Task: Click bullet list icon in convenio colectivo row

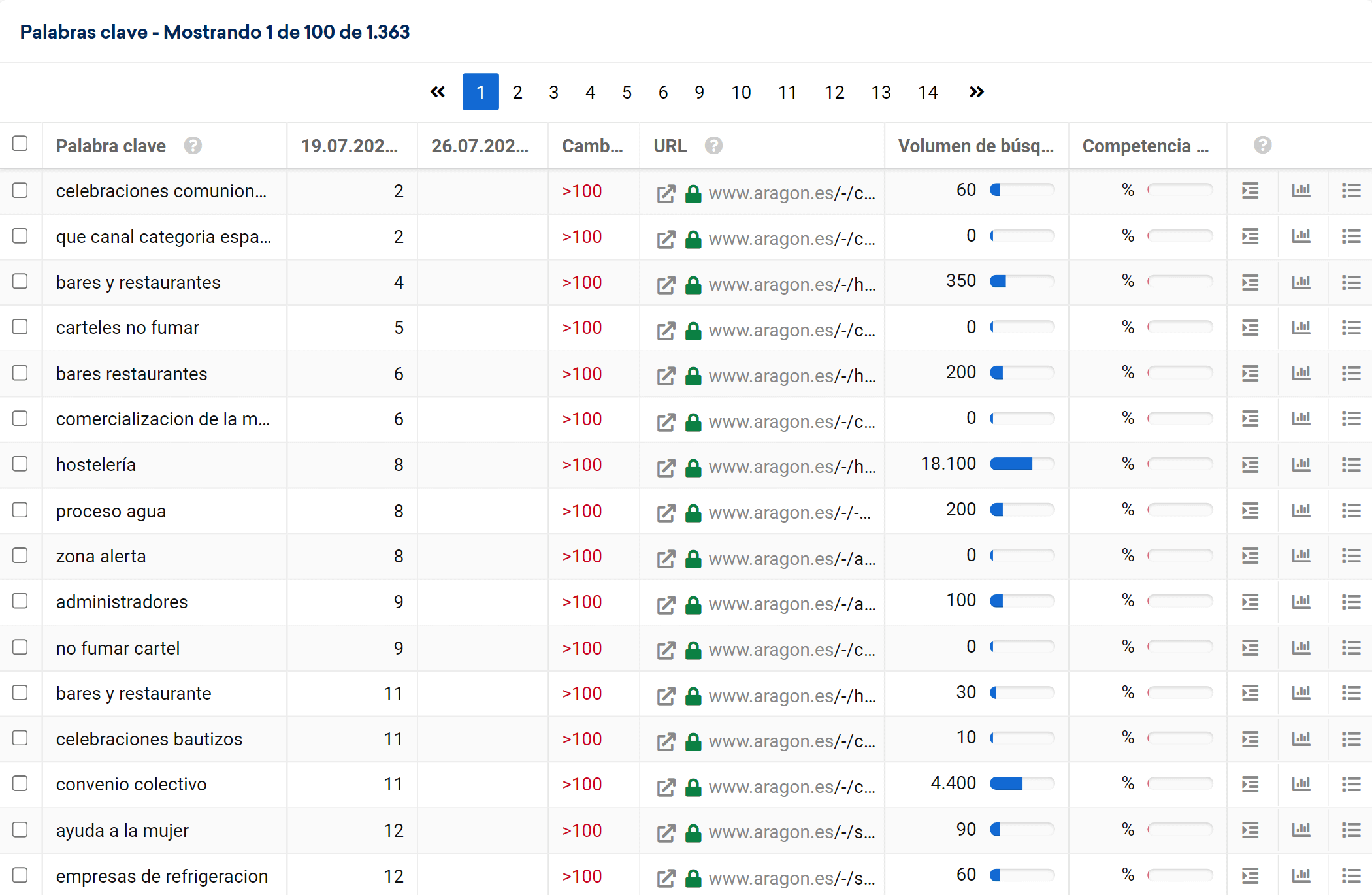Action: 1350,784
